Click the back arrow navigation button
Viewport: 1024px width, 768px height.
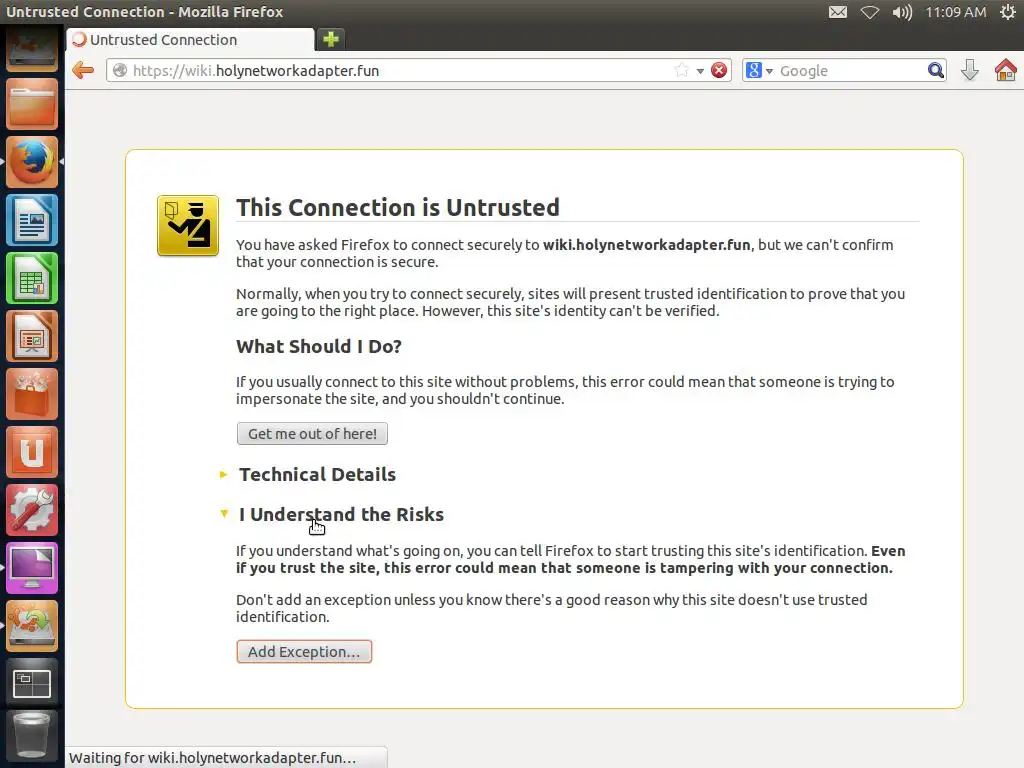[x=83, y=70]
